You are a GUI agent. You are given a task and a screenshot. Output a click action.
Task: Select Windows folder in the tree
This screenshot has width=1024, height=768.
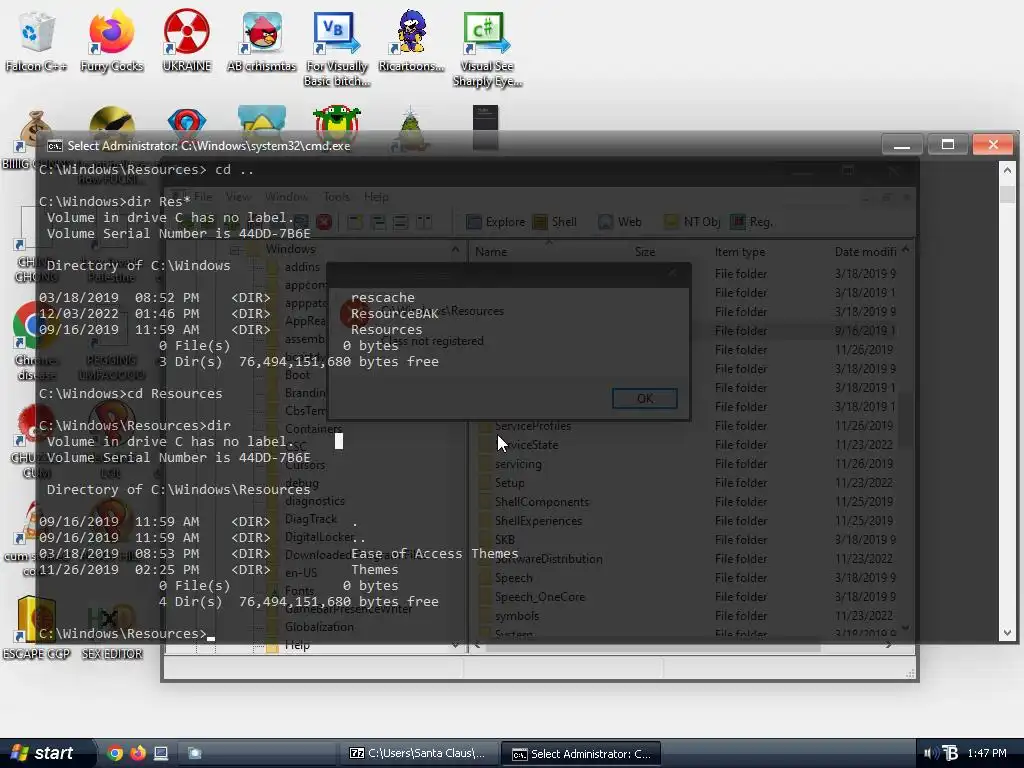pos(291,249)
